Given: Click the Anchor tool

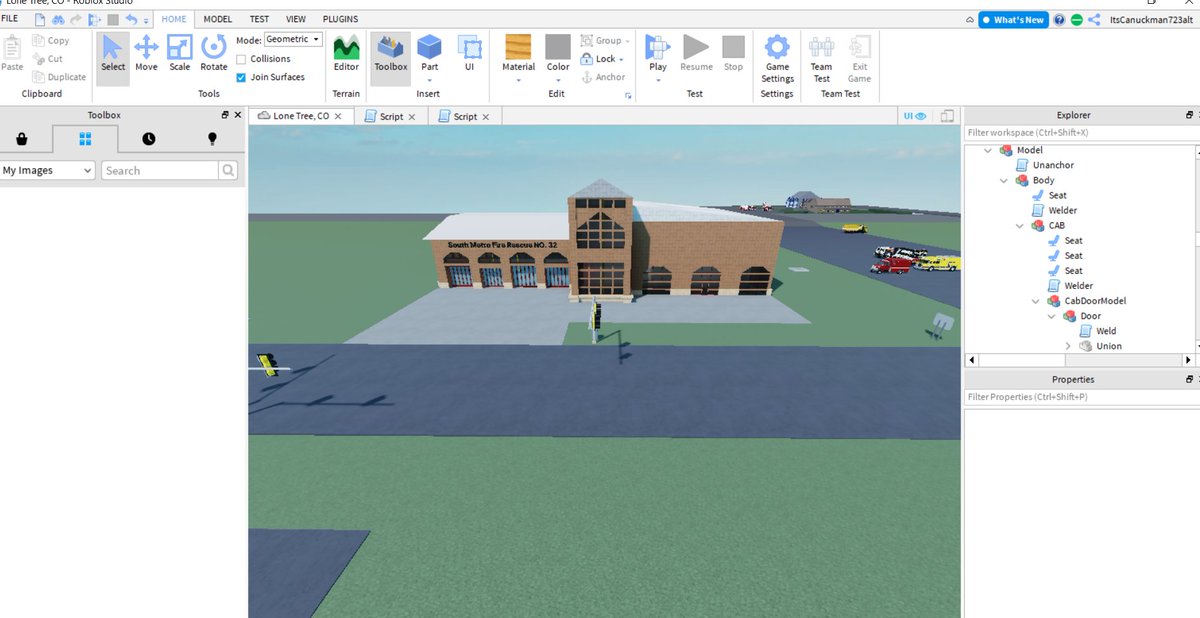Looking at the screenshot, I should (x=603, y=77).
